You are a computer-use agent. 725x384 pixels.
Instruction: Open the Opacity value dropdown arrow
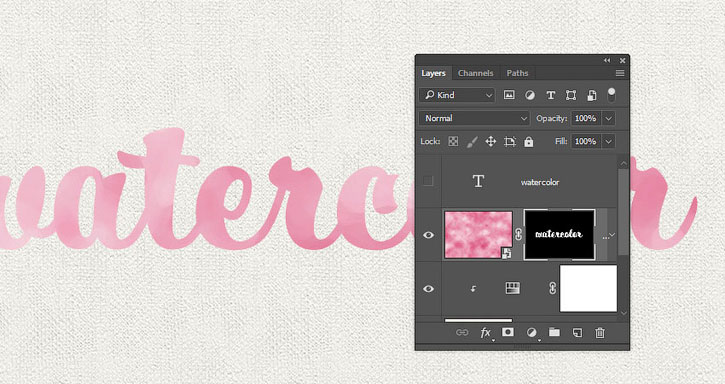click(x=609, y=118)
